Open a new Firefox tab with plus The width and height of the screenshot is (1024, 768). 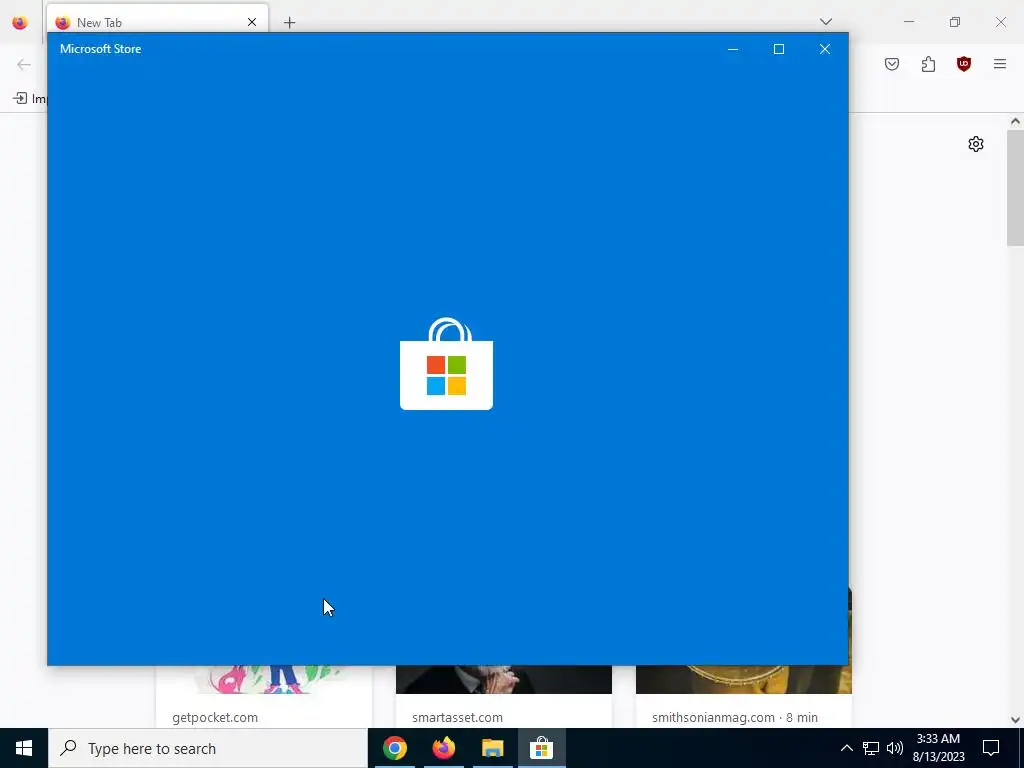click(x=289, y=23)
